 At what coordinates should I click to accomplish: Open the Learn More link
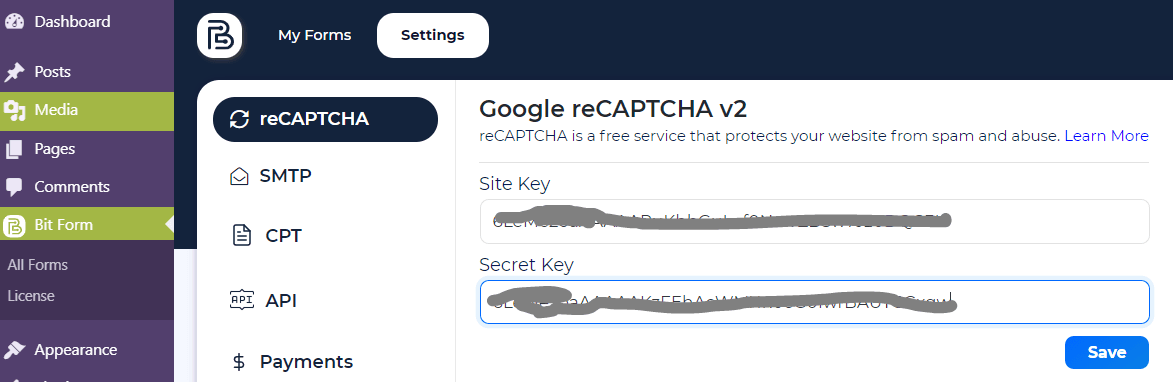1106,136
